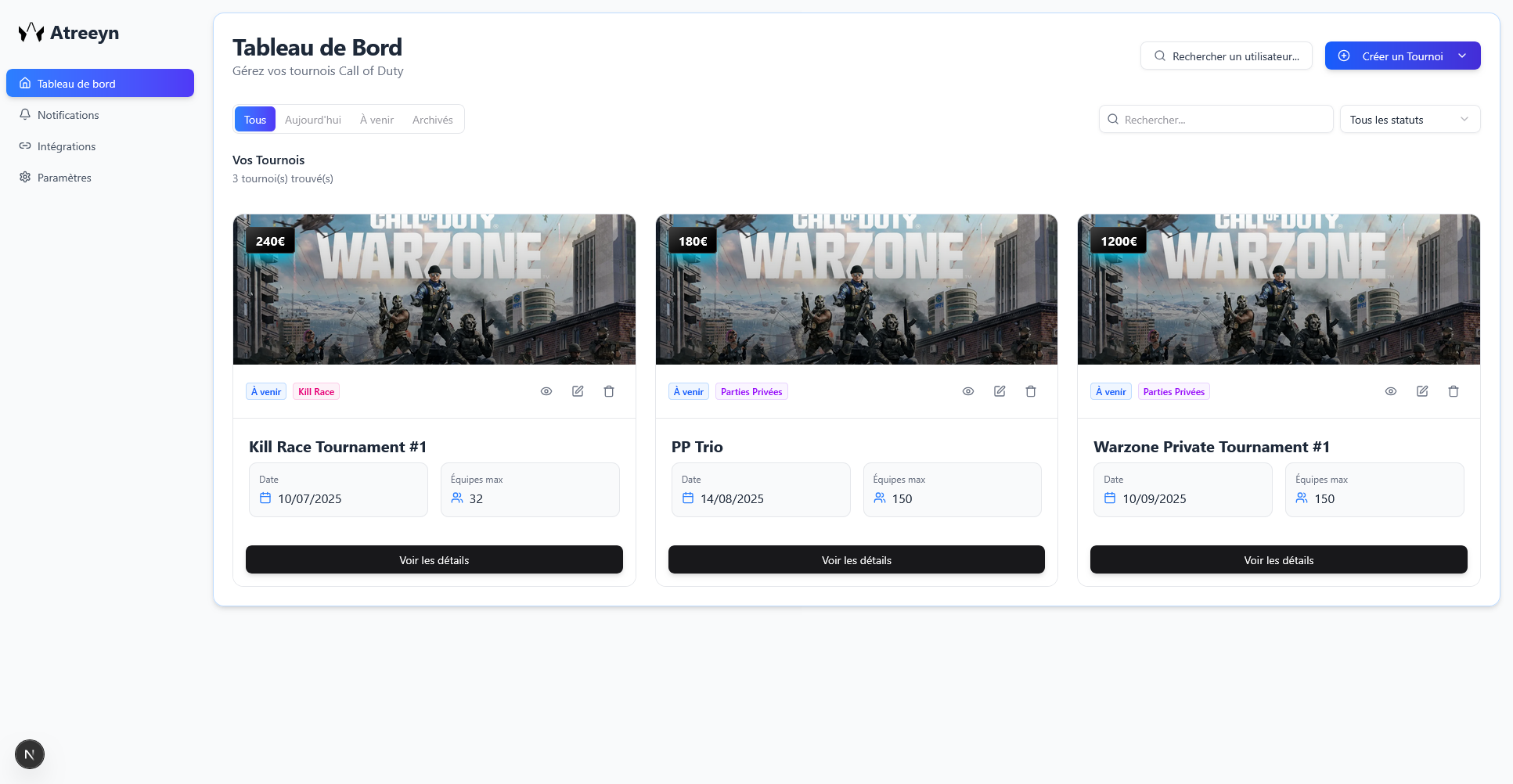Click the 240€ prize badge
The width and height of the screenshot is (1513, 784).
270,241
